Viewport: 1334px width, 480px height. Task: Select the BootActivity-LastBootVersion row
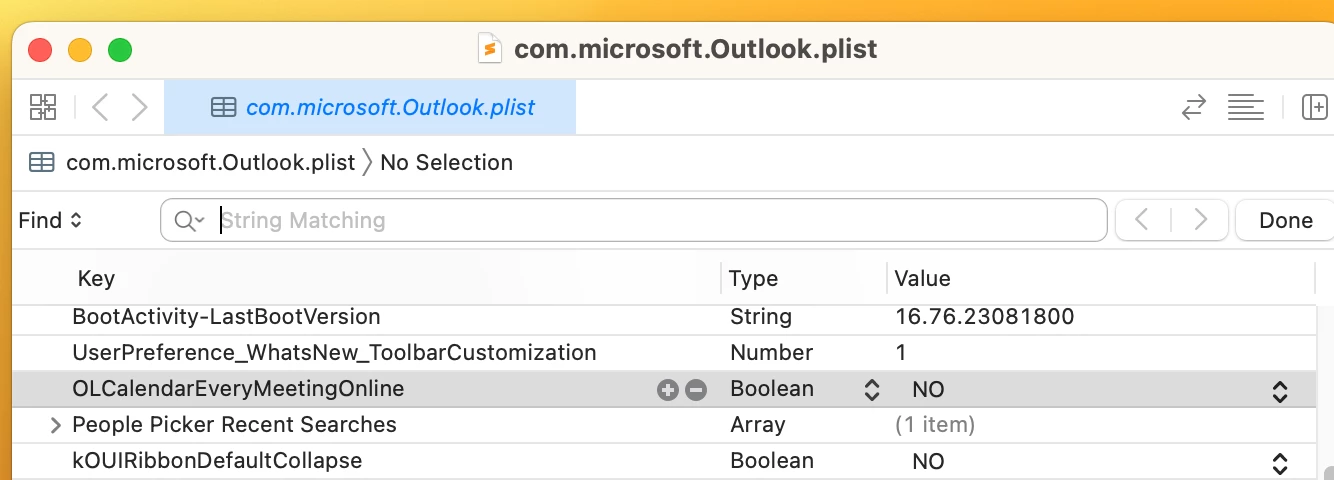(664, 317)
